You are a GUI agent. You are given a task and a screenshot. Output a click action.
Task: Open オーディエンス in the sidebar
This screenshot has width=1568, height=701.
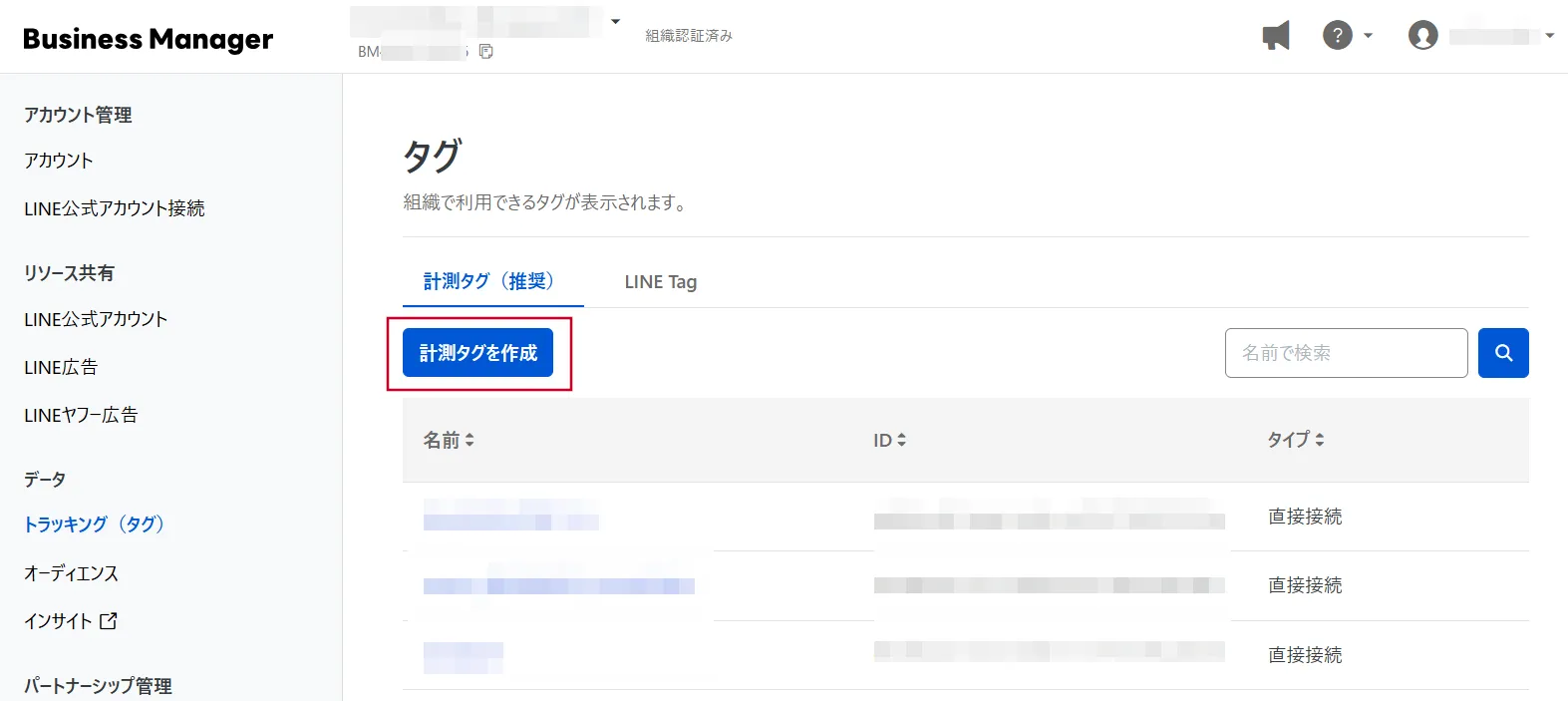pyautogui.click(x=71, y=573)
